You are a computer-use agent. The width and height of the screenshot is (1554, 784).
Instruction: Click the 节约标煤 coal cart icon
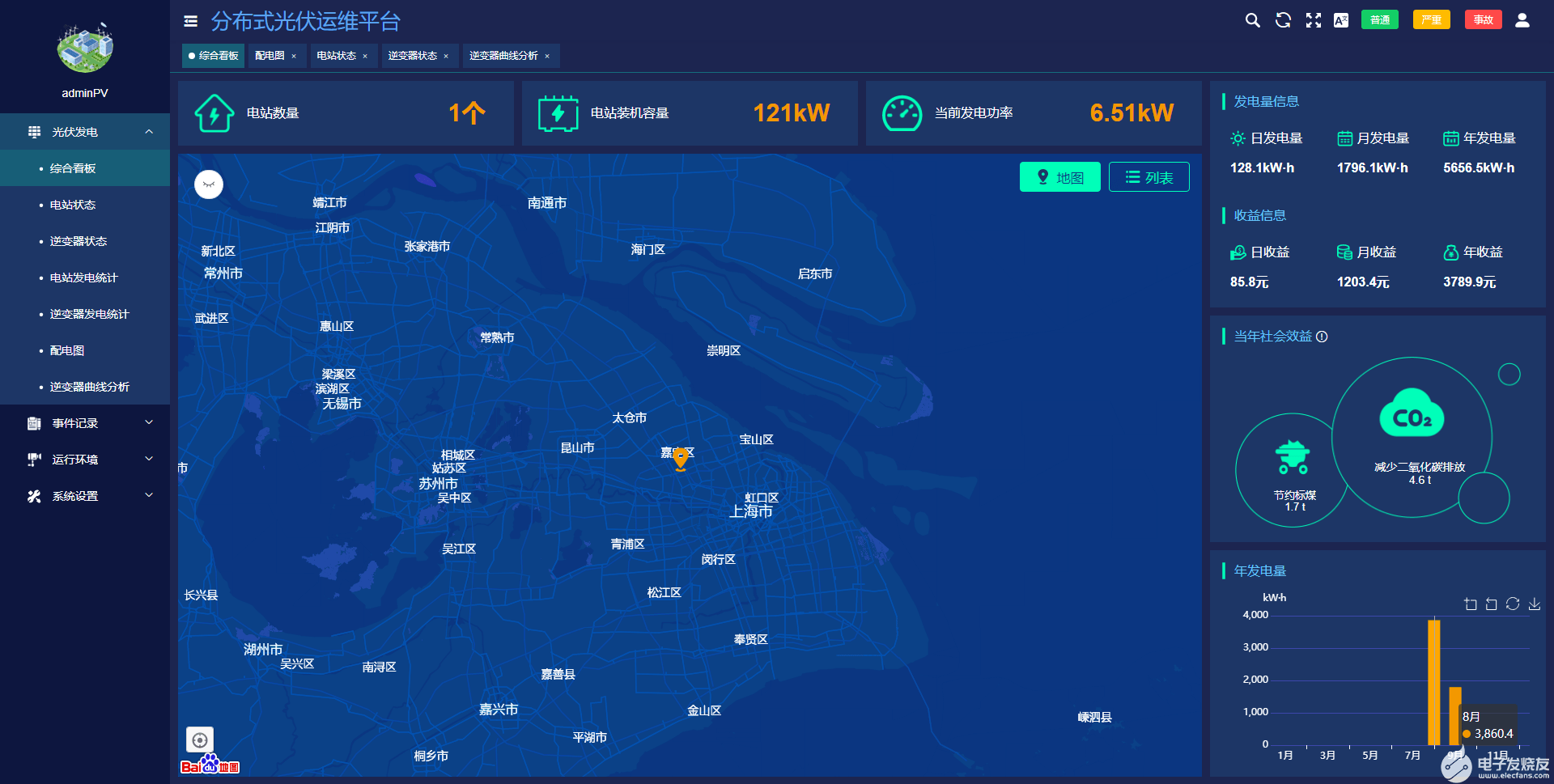(1293, 457)
